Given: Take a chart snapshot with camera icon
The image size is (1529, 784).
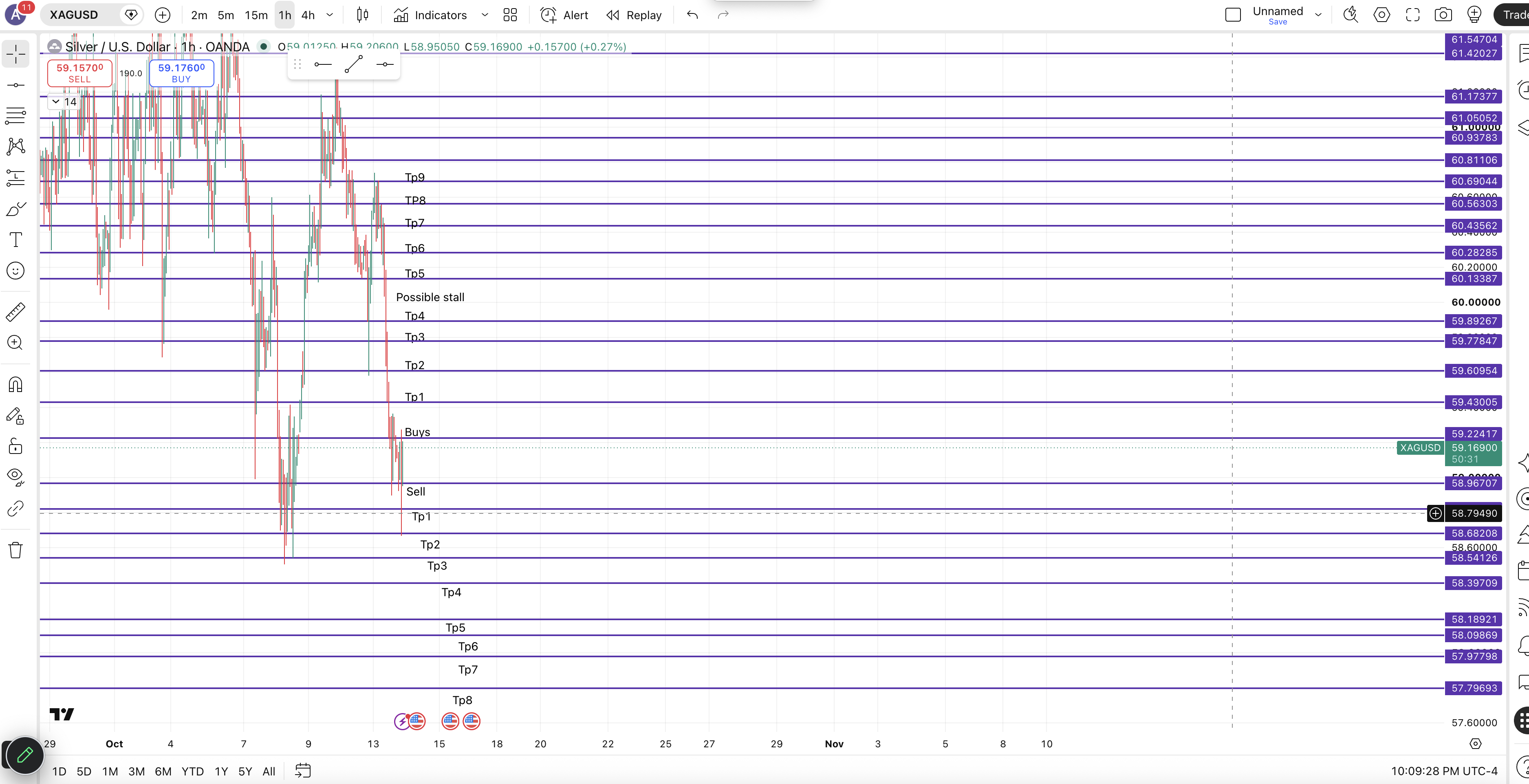Looking at the screenshot, I should [x=1443, y=15].
